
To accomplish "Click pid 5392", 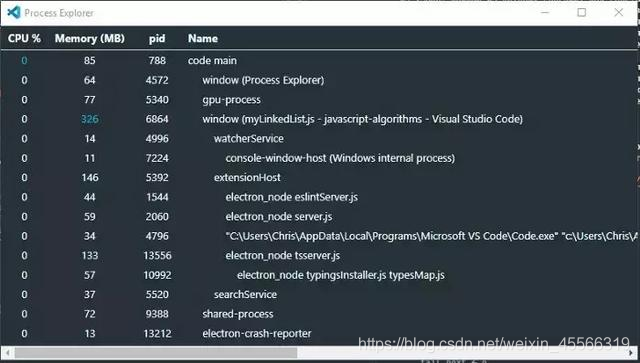I will coord(157,178).
